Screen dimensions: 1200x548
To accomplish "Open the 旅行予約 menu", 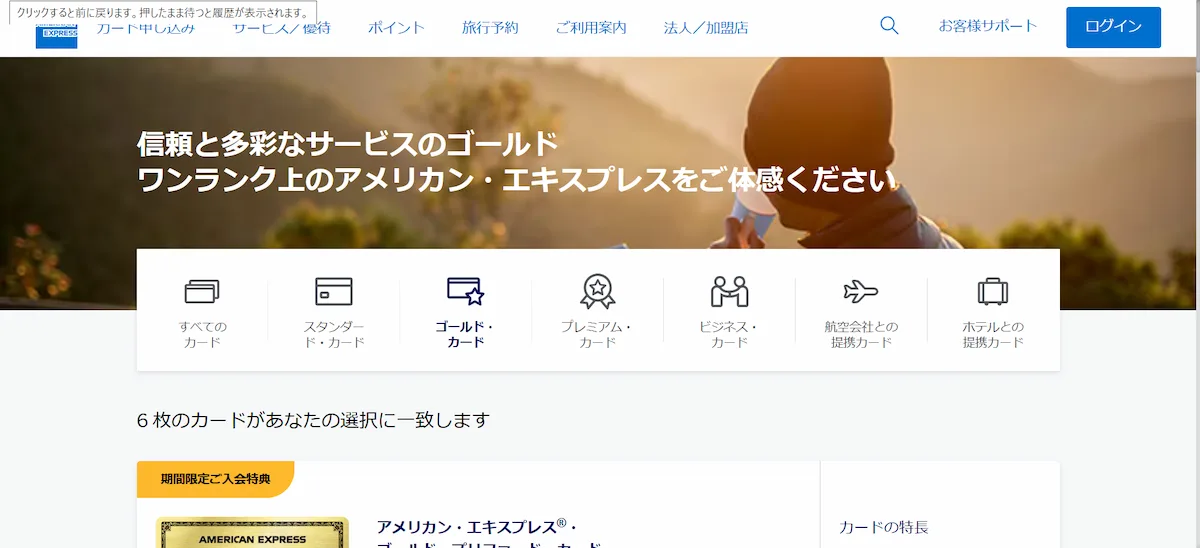I will tap(490, 28).
